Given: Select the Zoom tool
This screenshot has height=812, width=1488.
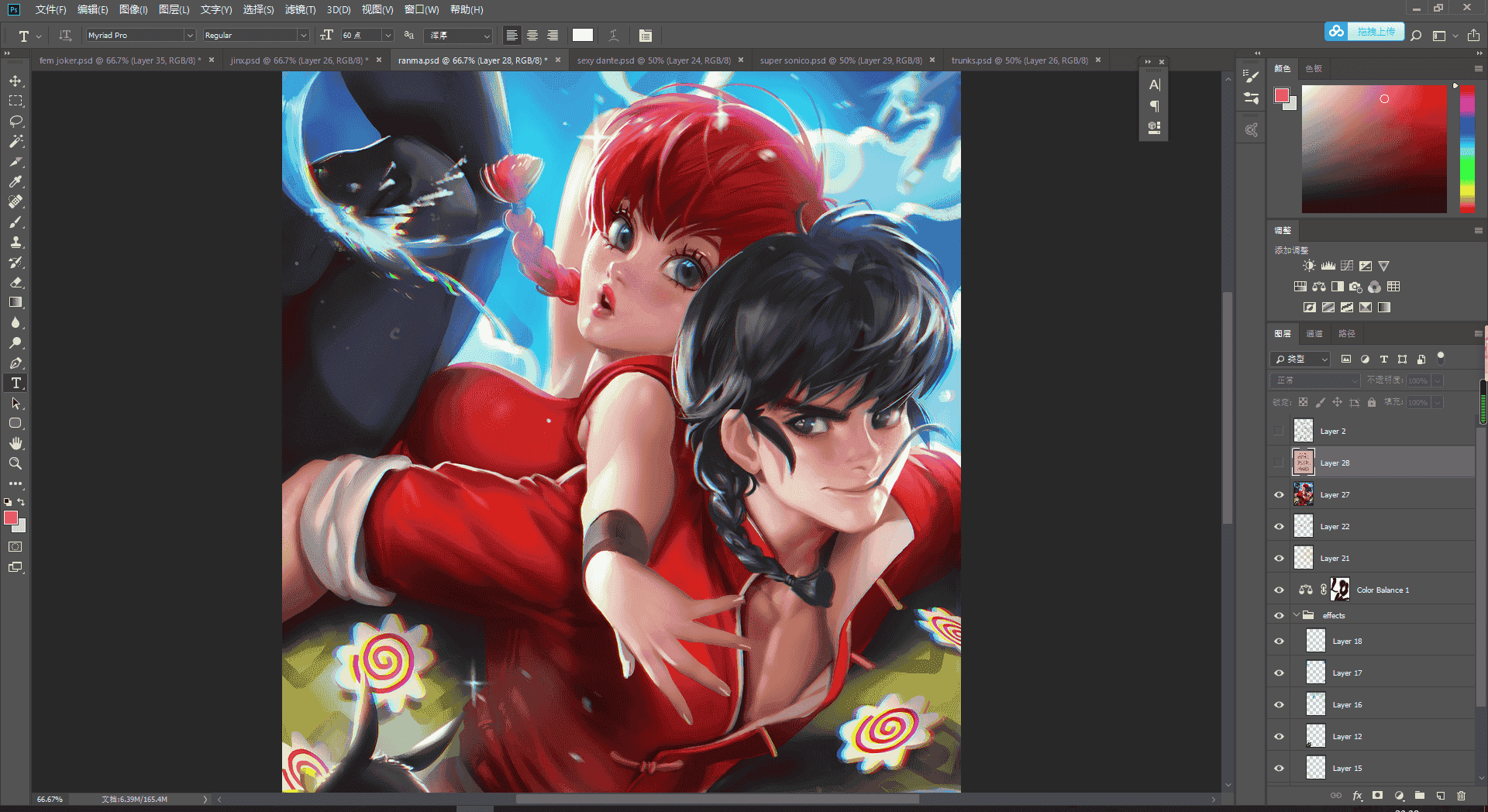Looking at the screenshot, I should [15, 463].
